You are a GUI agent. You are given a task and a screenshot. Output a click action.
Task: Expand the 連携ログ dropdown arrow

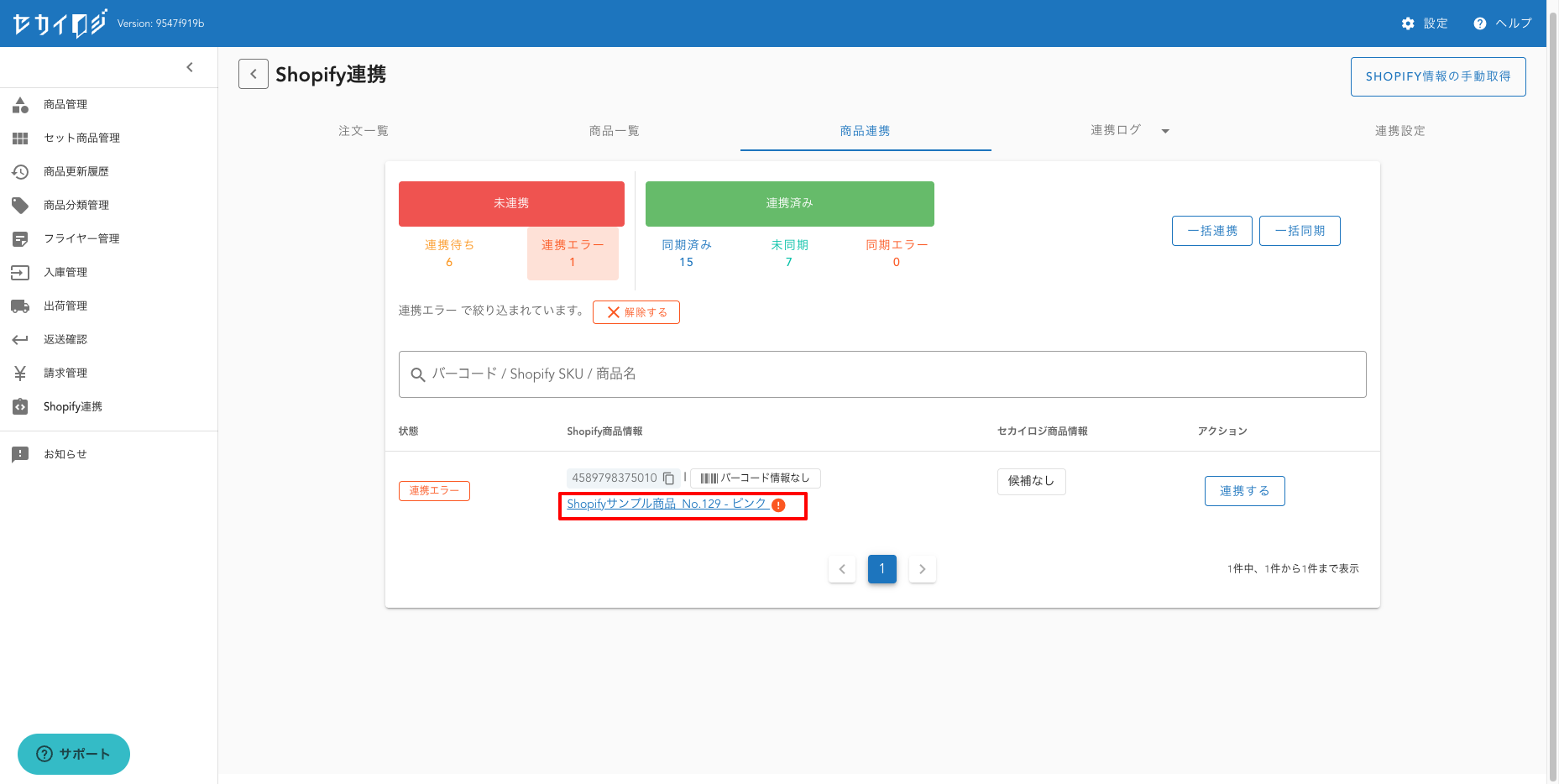1165,131
